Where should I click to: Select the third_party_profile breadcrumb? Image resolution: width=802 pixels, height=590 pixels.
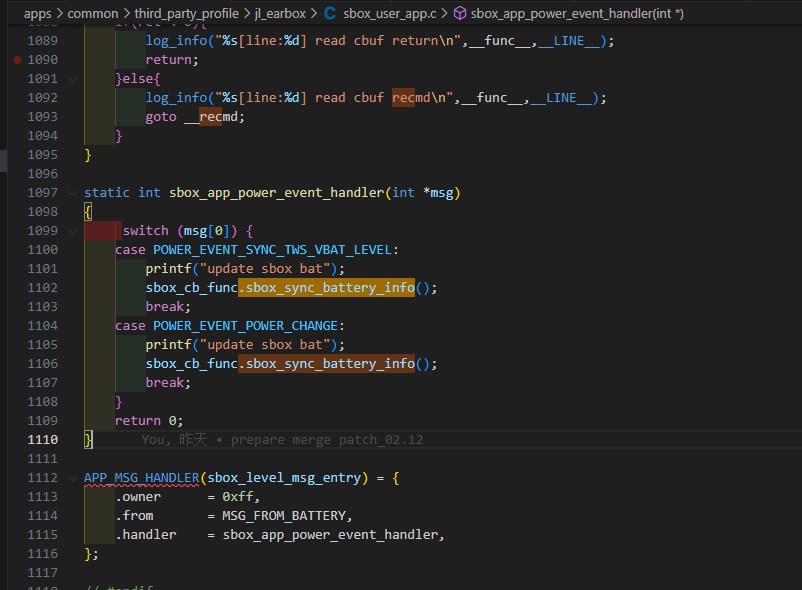coord(187,14)
